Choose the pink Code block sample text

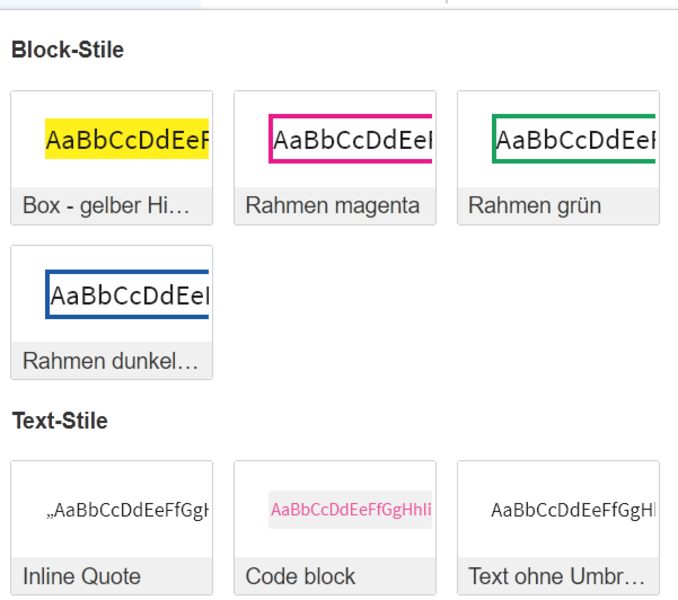[350, 510]
